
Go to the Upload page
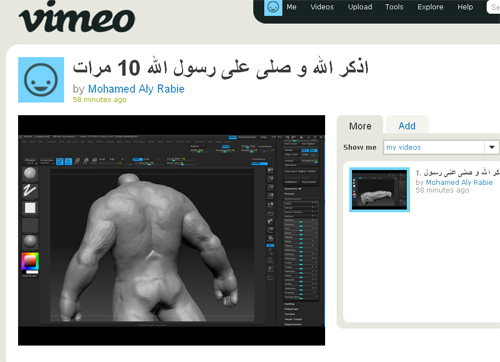point(360,7)
